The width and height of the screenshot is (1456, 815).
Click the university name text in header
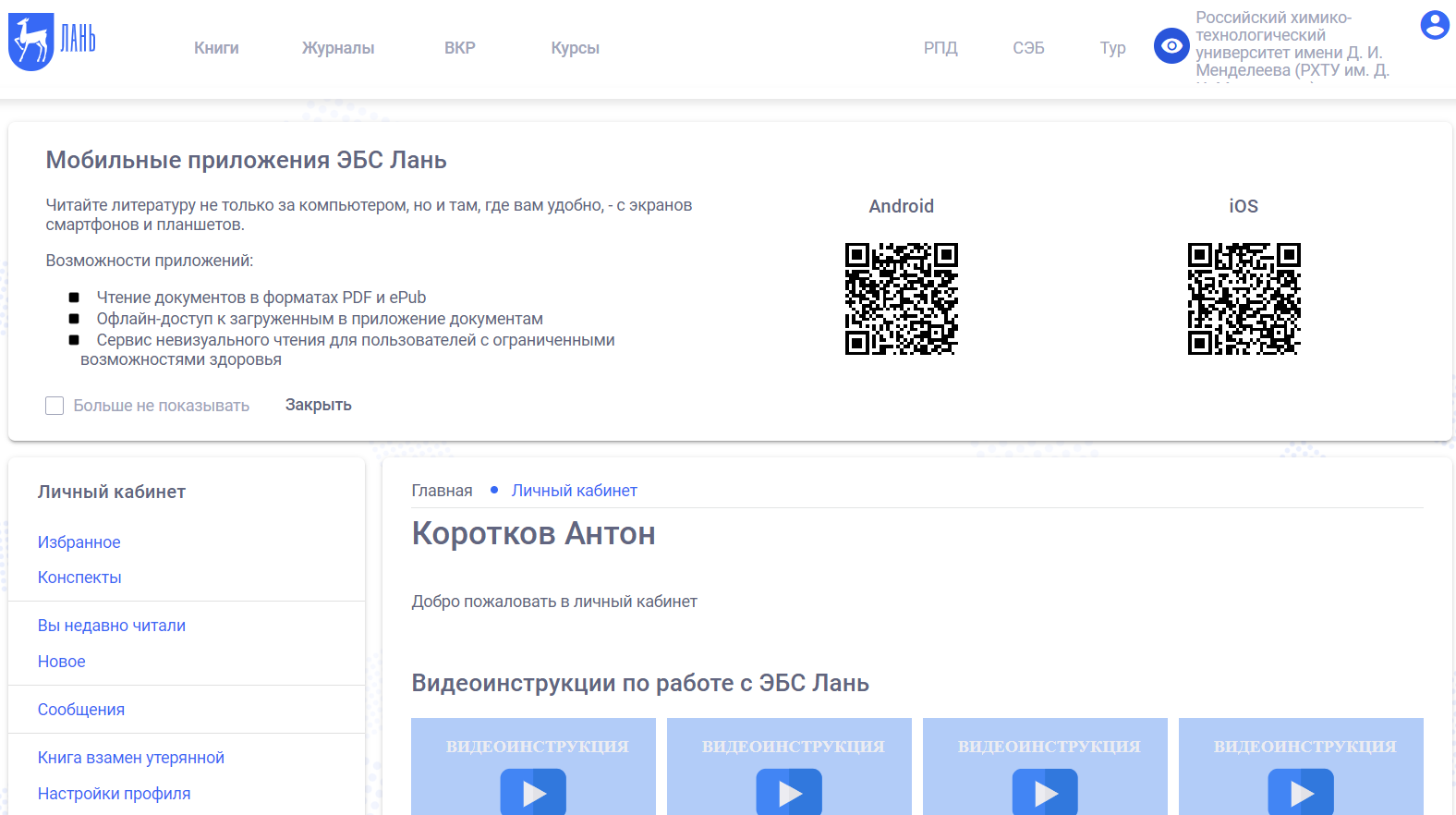pyautogui.click(x=1292, y=44)
